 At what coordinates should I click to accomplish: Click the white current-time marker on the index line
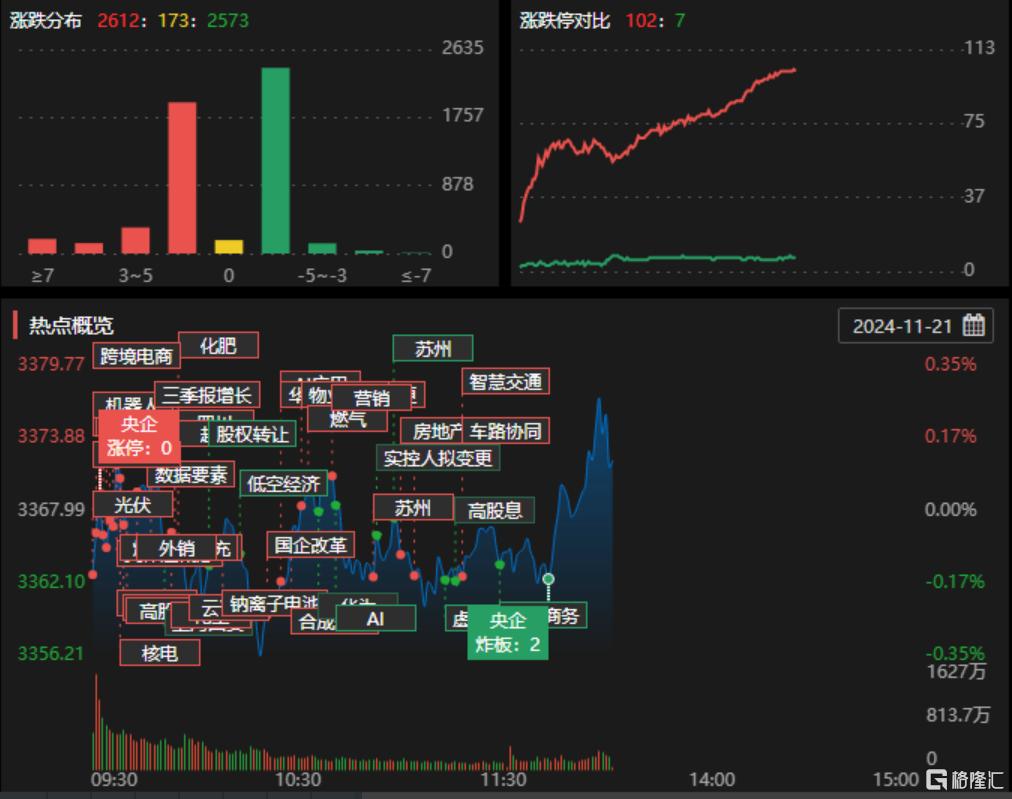tap(548, 578)
